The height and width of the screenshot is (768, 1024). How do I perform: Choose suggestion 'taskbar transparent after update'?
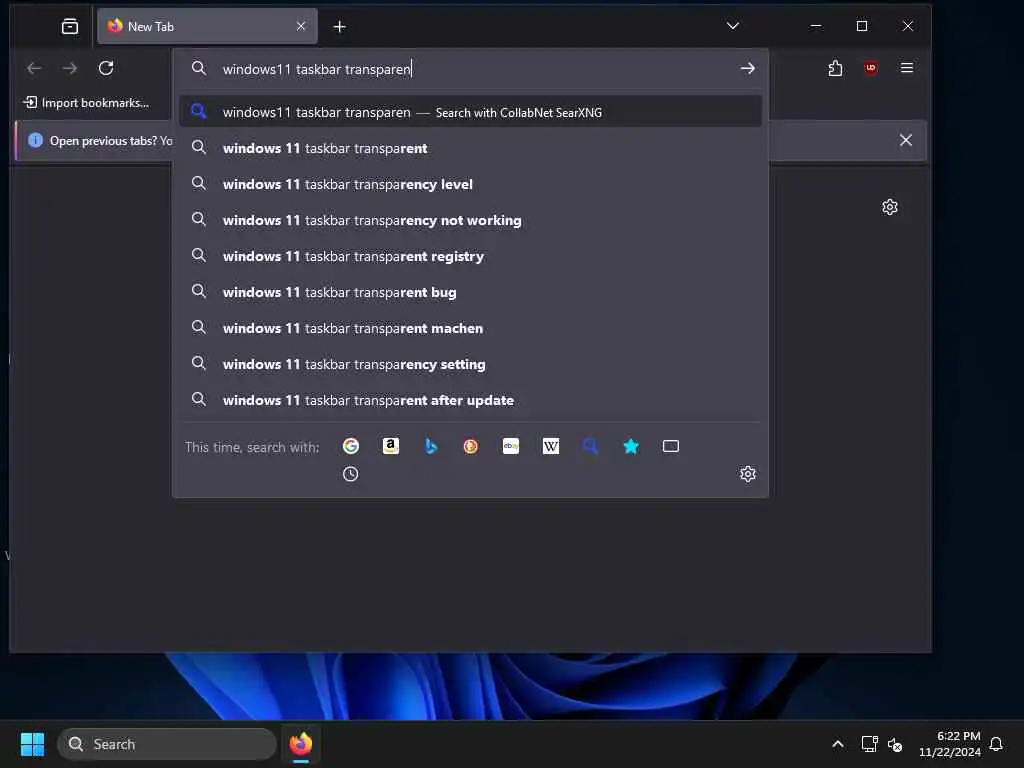coord(470,400)
